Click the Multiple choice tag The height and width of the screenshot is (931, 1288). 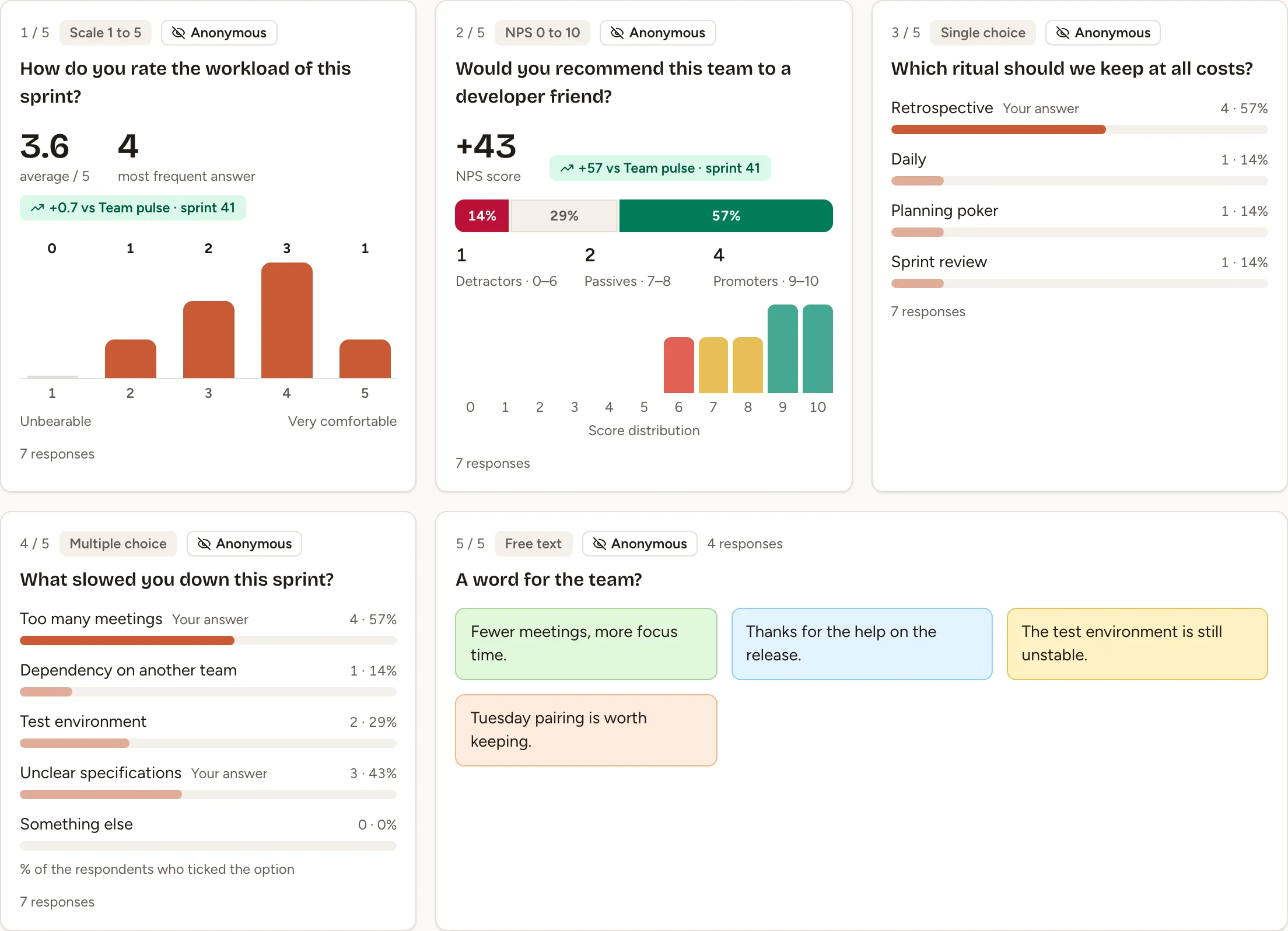point(118,544)
